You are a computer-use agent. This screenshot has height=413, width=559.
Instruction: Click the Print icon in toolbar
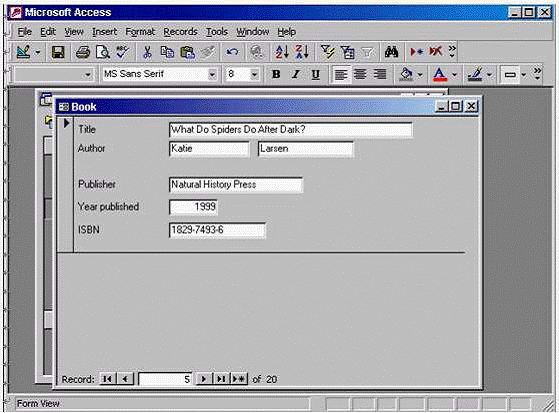[83, 52]
